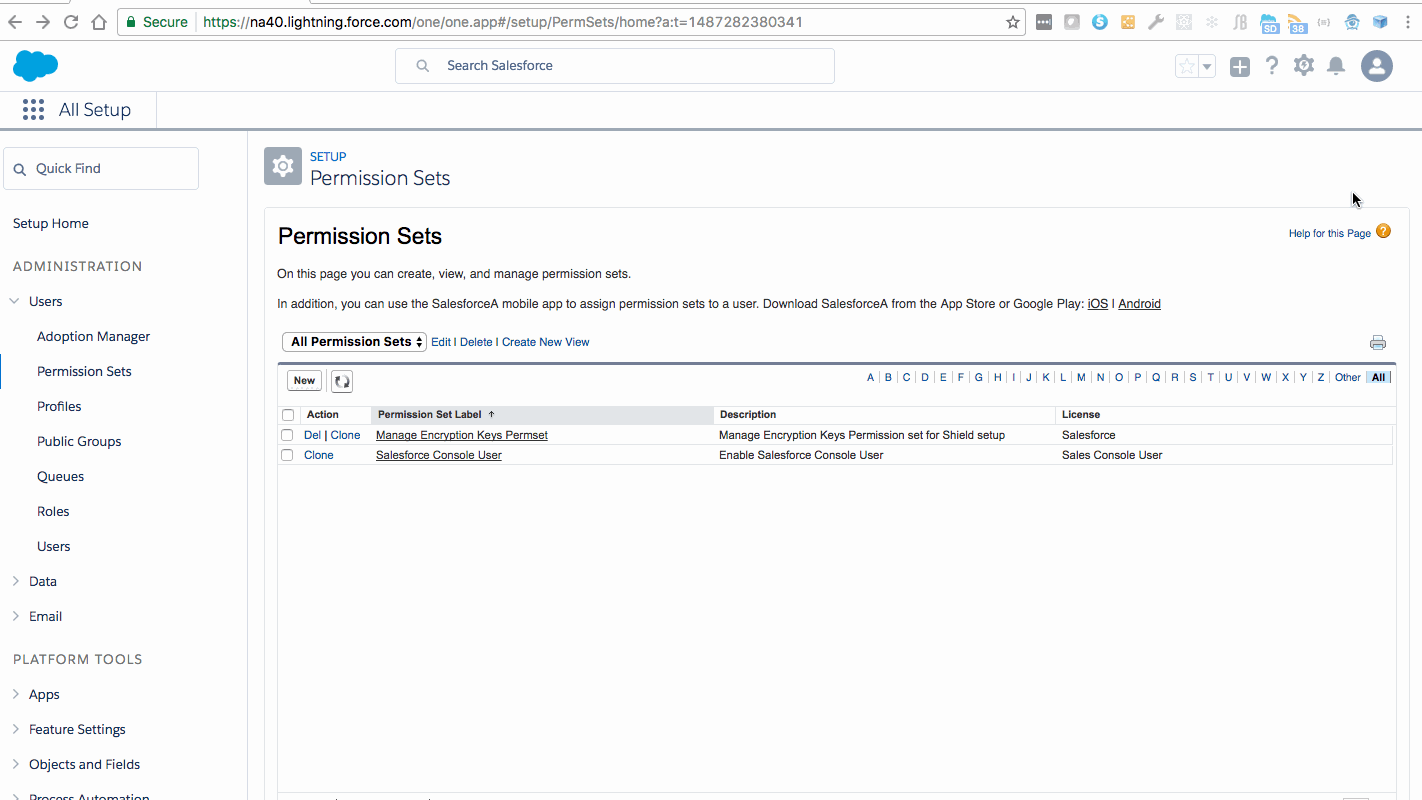The image size is (1422, 800).
Task: Open the Favorites list dropdown arrow
Action: pos(1207,66)
